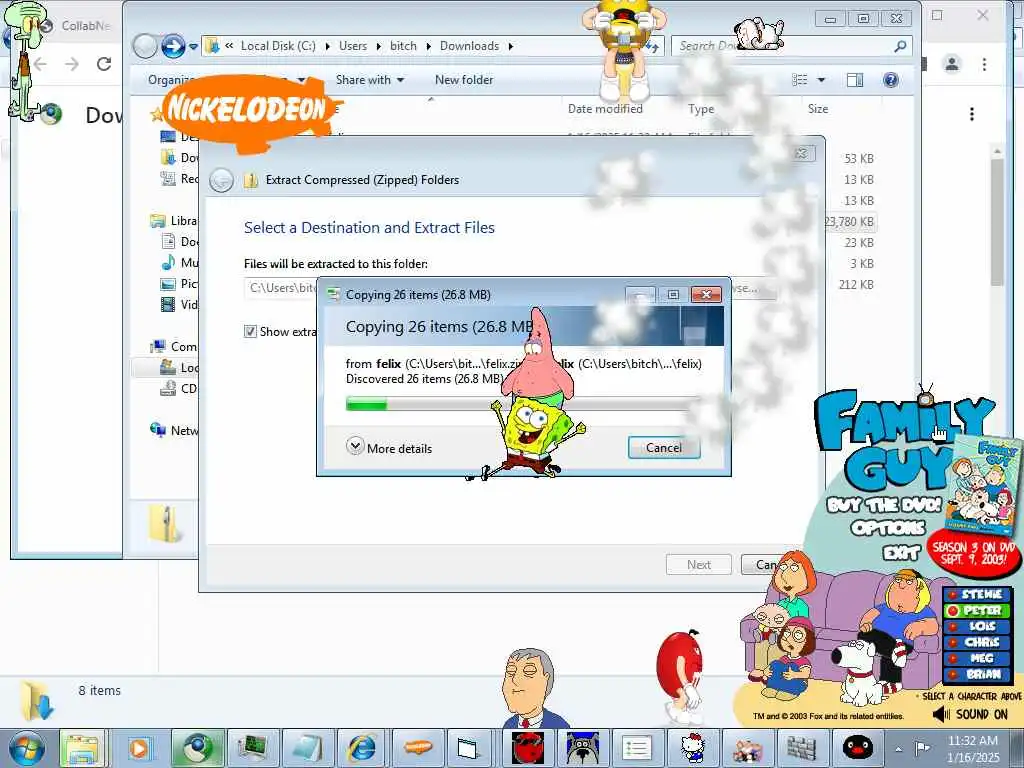Open the Share with dropdown
This screenshot has width=1024, height=768.
point(370,80)
